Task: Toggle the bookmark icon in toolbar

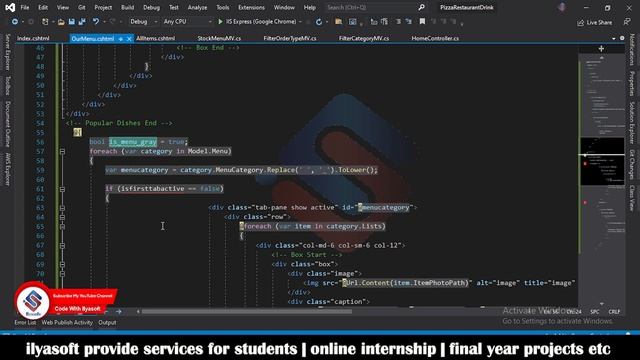Action: pos(422,22)
